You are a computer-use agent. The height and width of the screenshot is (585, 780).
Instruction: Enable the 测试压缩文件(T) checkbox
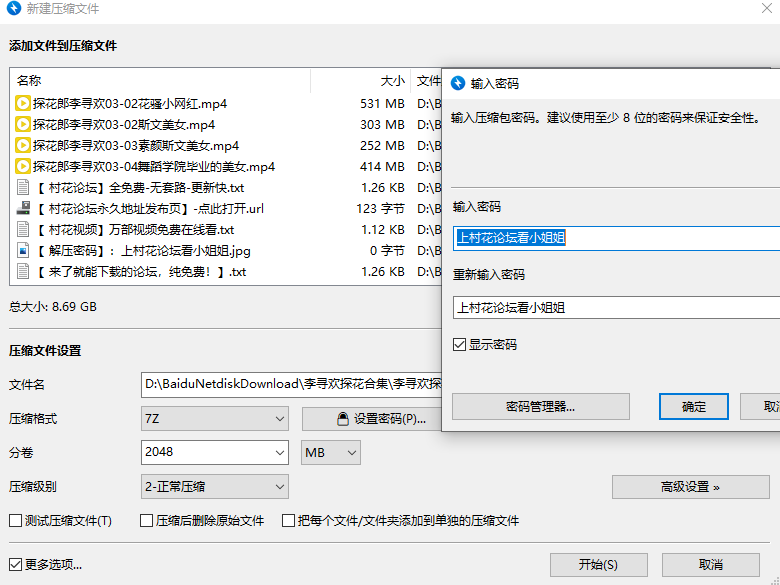click(x=15, y=521)
